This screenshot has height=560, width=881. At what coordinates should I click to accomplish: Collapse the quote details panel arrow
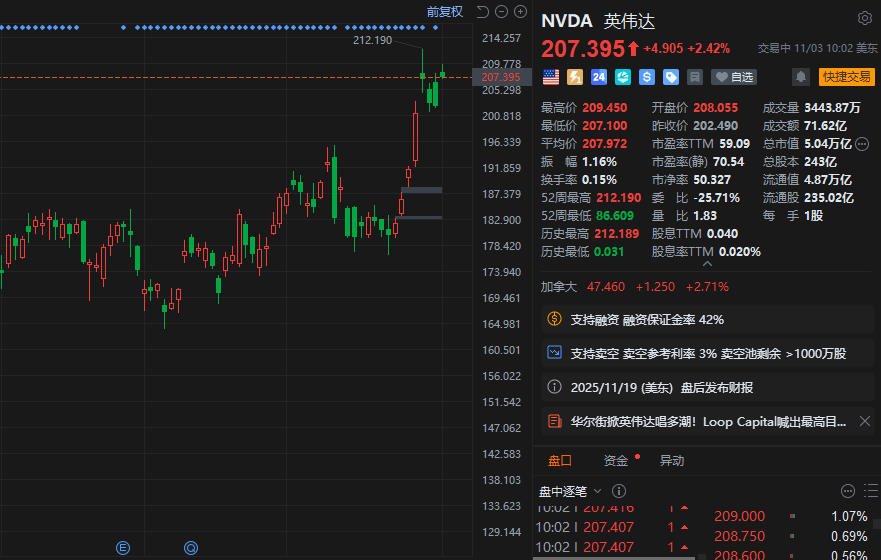708,264
